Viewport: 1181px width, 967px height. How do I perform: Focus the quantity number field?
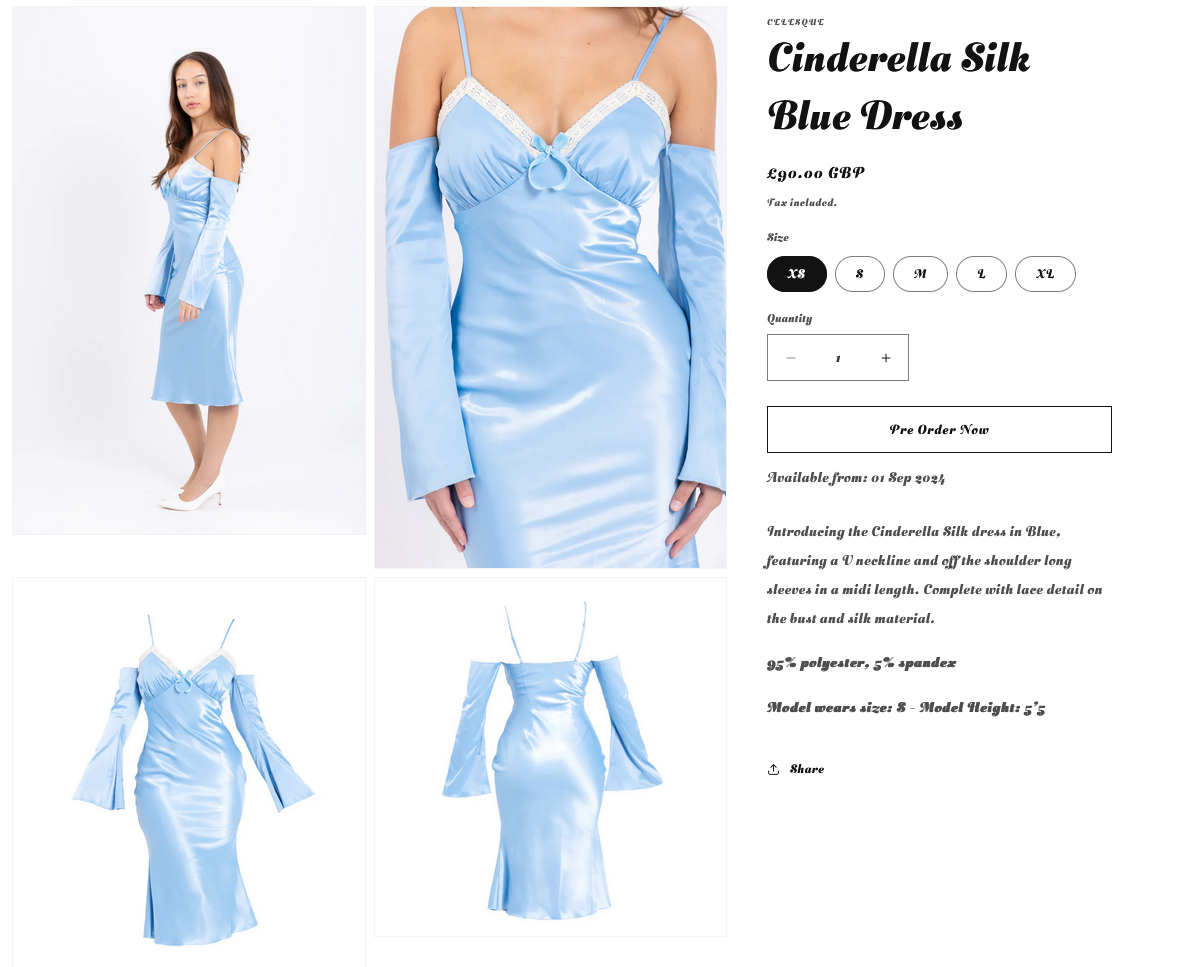coord(838,358)
